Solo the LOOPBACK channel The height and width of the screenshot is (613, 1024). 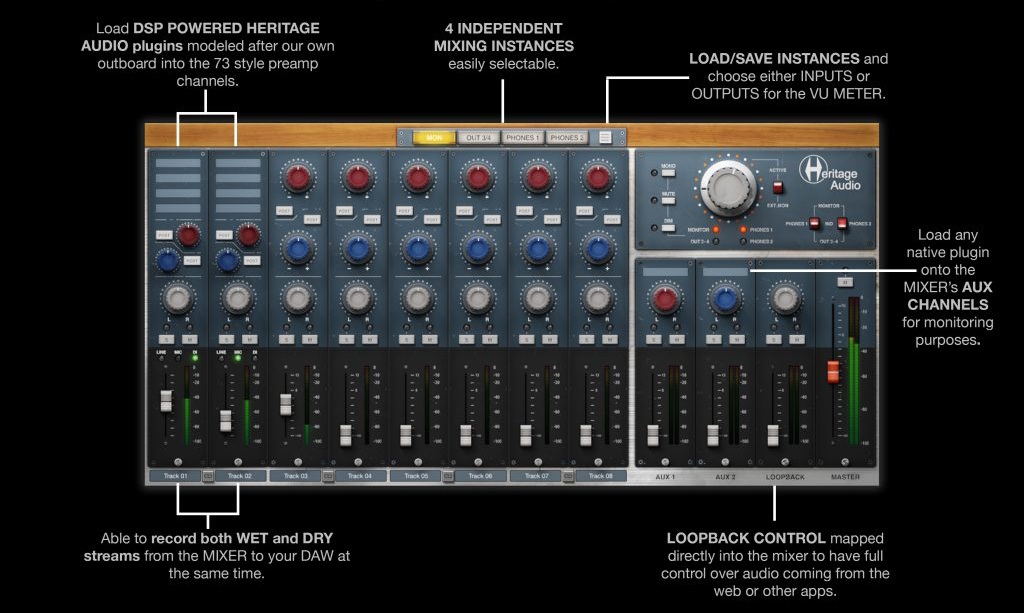[x=773, y=339]
